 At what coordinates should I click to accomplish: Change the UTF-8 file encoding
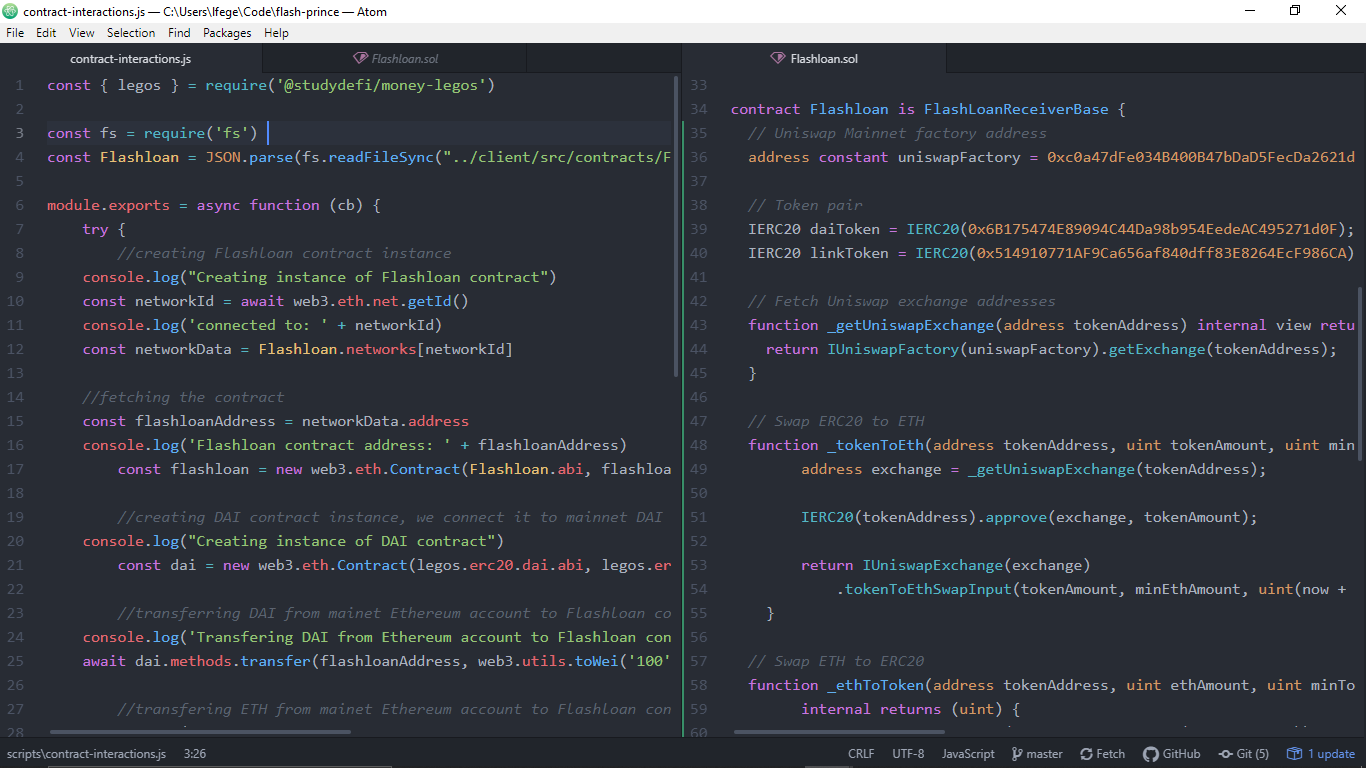click(908, 754)
